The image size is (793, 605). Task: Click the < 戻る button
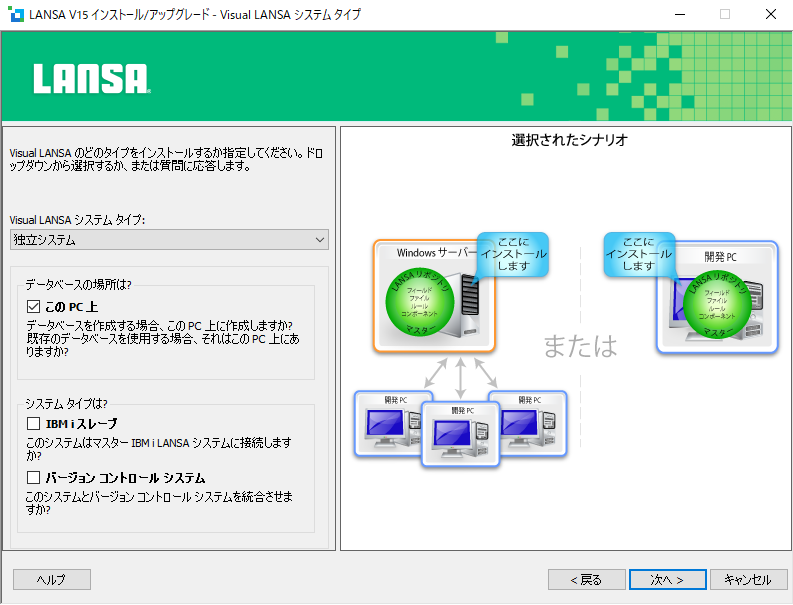click(x=587, y=579)
